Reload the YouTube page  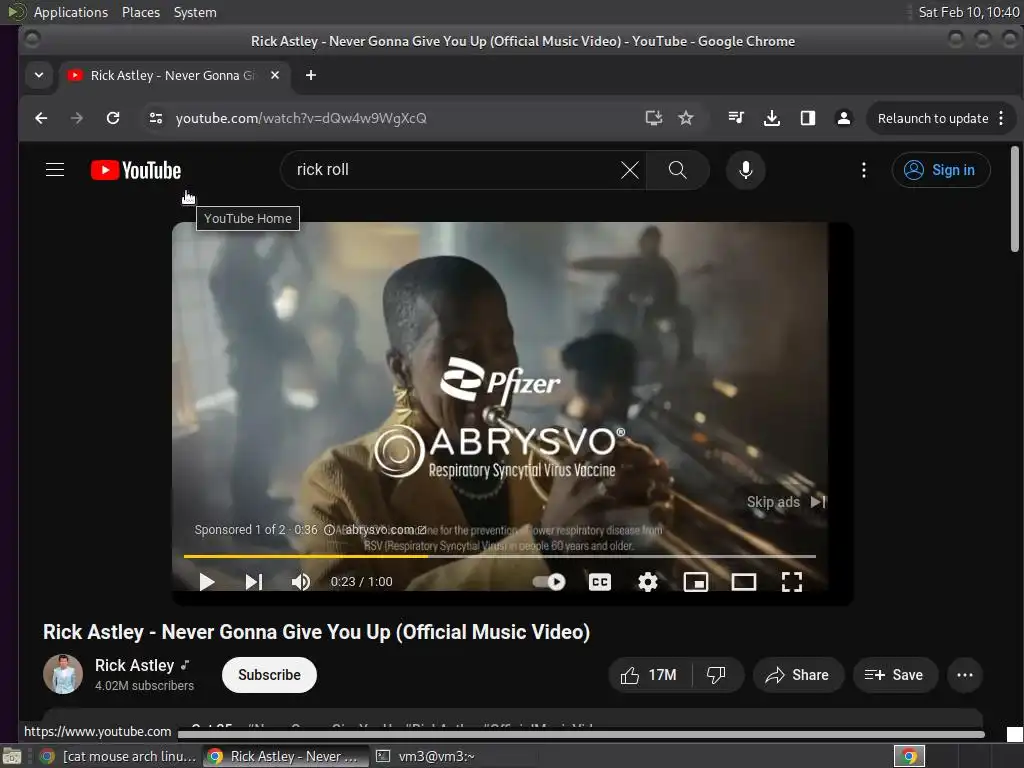113,118
